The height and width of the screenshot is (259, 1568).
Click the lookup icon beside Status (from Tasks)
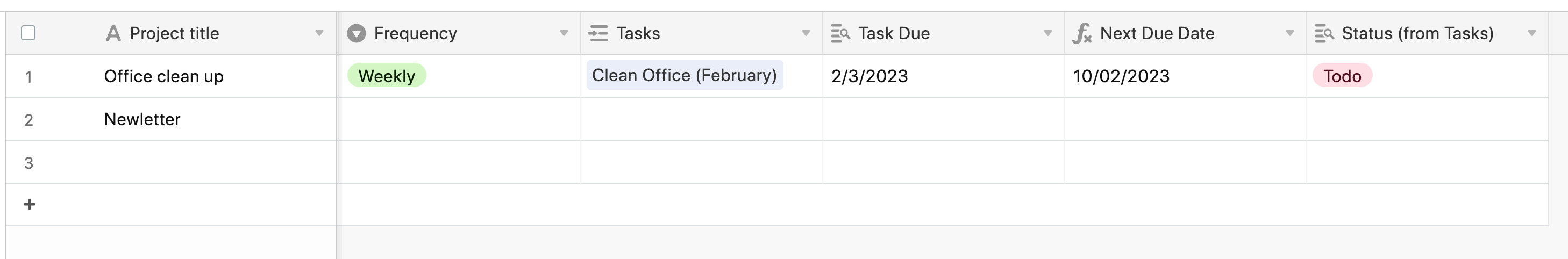point(1324,33)
